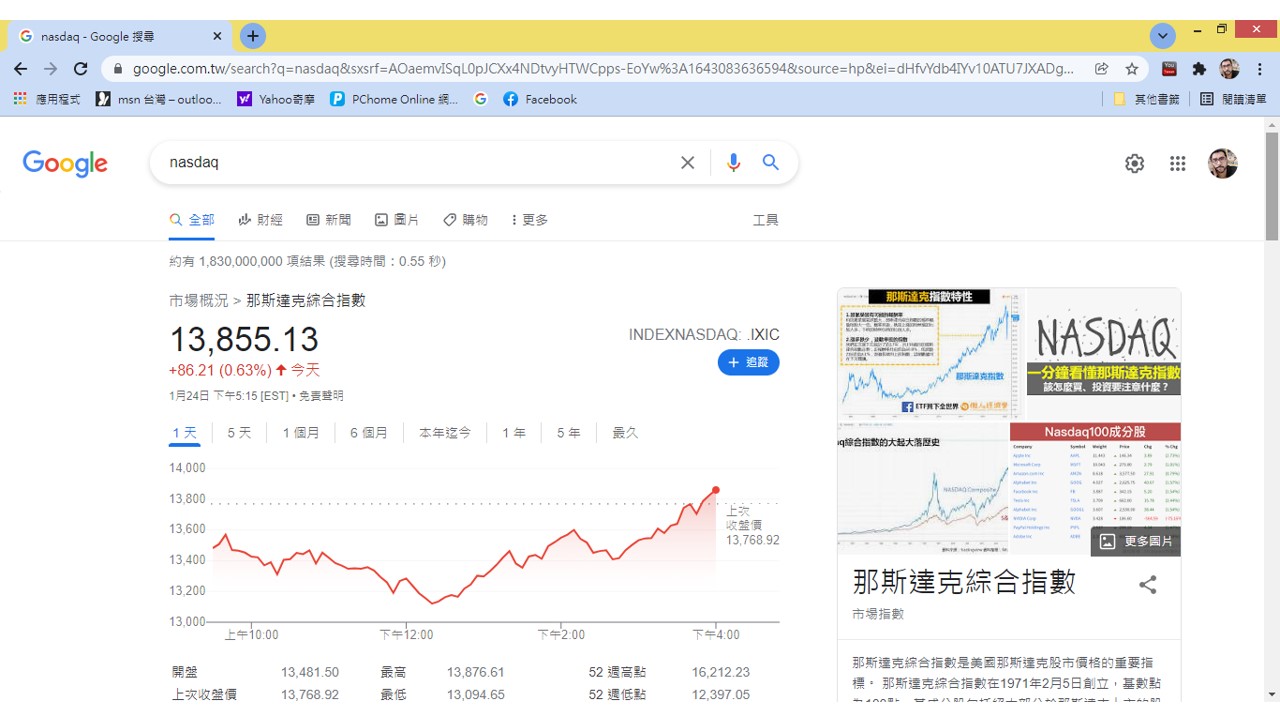Click the 開盤 value 13,481.50
The width and height of the screenshot is (1280, 720).
pyautogui.click(x=310, y=672)
